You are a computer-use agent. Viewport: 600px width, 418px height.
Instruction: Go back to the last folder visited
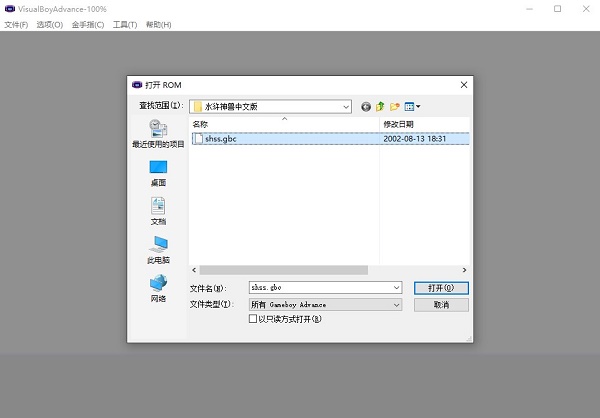(x=366, y=107)
